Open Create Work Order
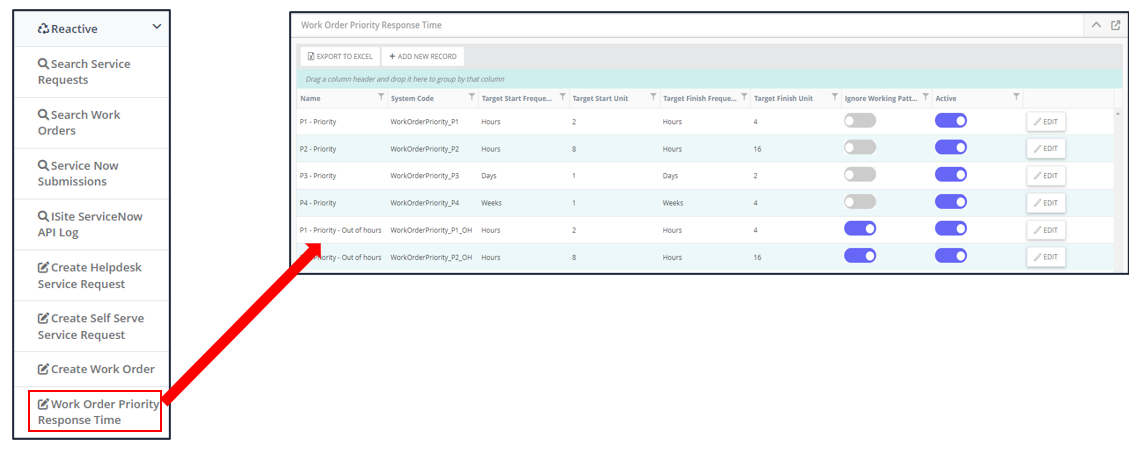Screen dimensions: 1129x449 [91, 369]
